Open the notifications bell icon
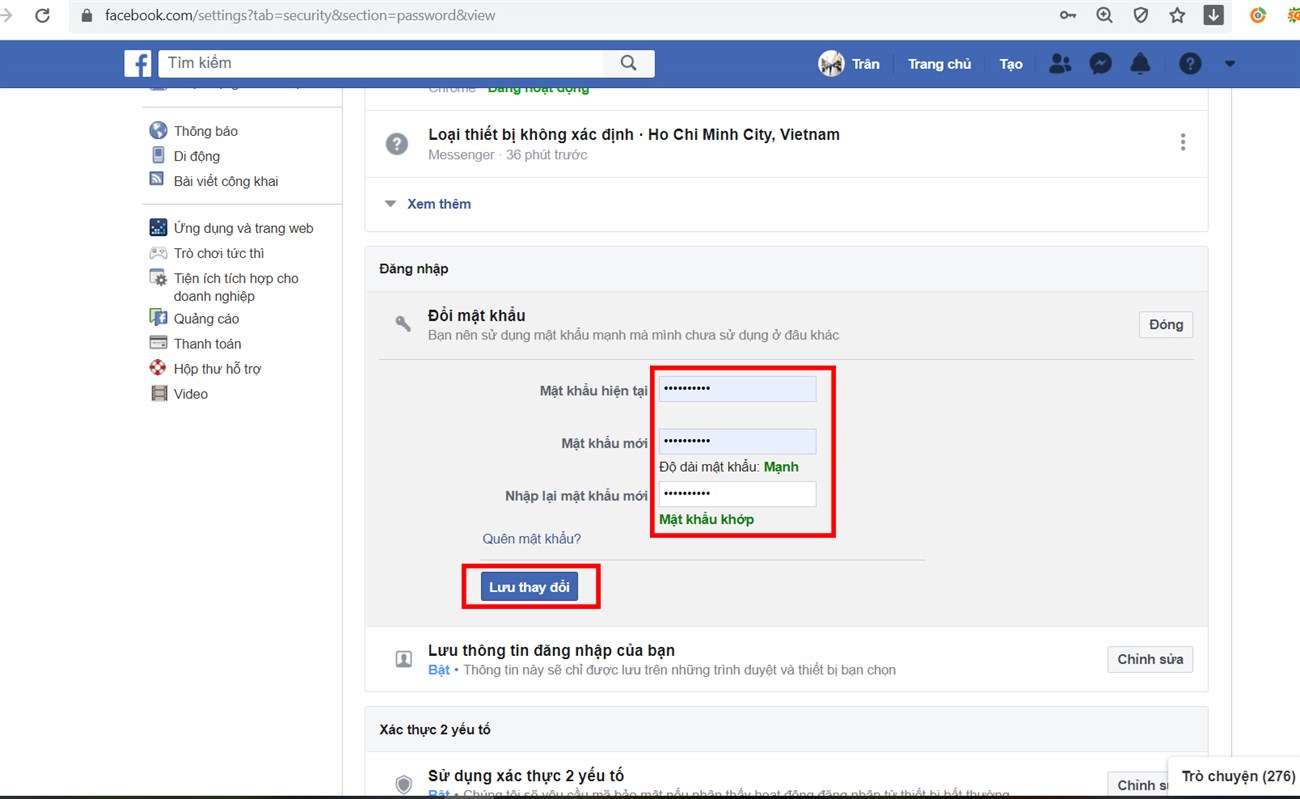This screenshot has width=1300, height=799. [x=1140, y=64]
